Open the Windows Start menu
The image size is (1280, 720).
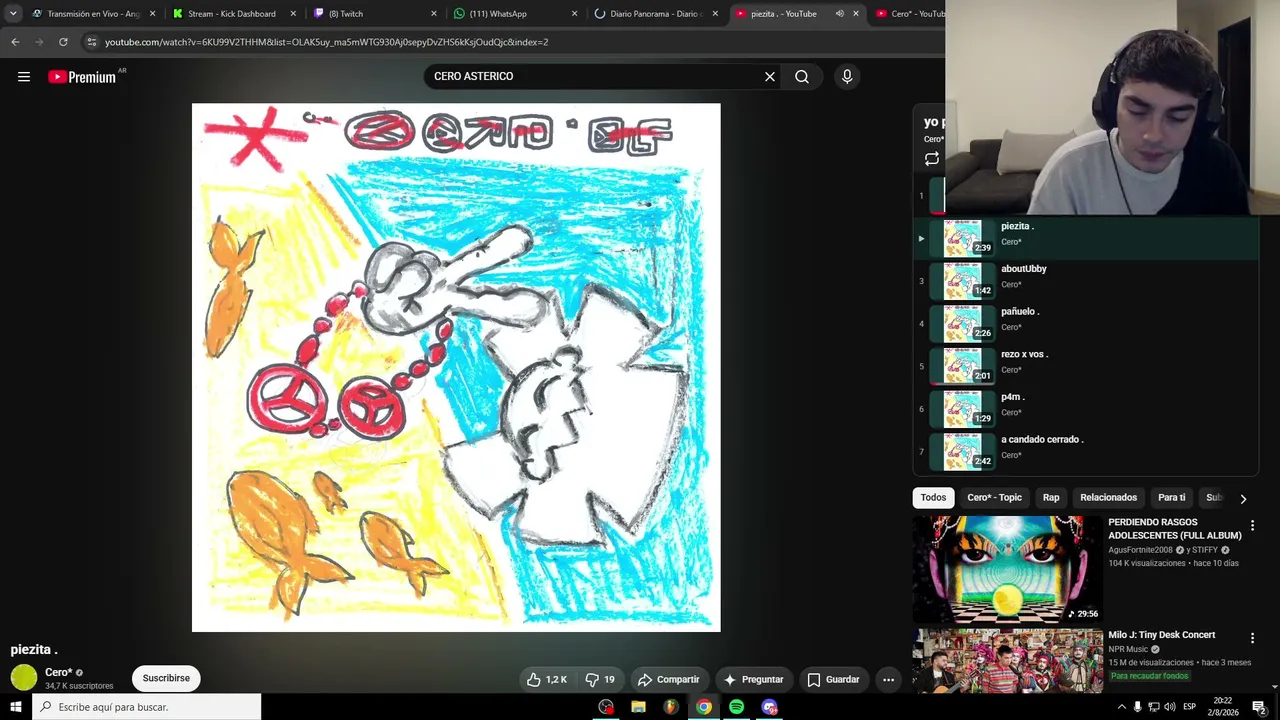[x=15, y=707]
